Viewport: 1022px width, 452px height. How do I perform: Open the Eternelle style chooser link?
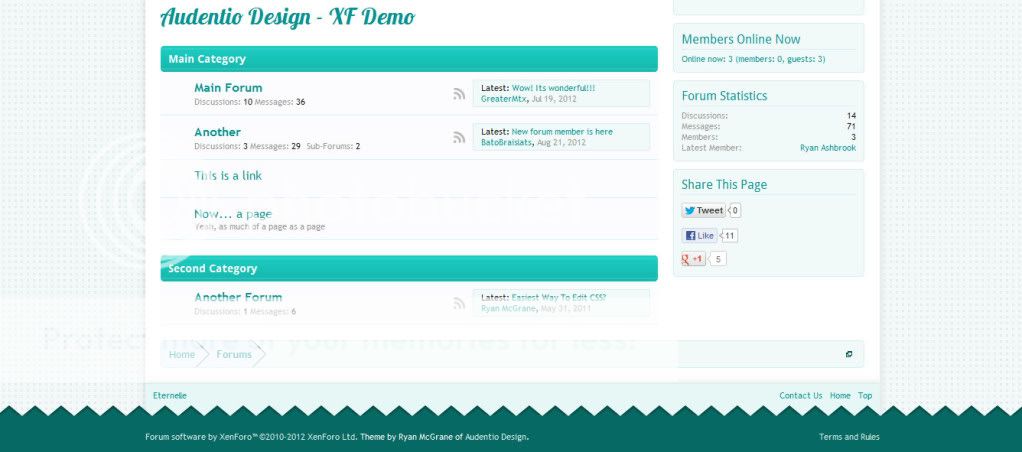[170, 396]
